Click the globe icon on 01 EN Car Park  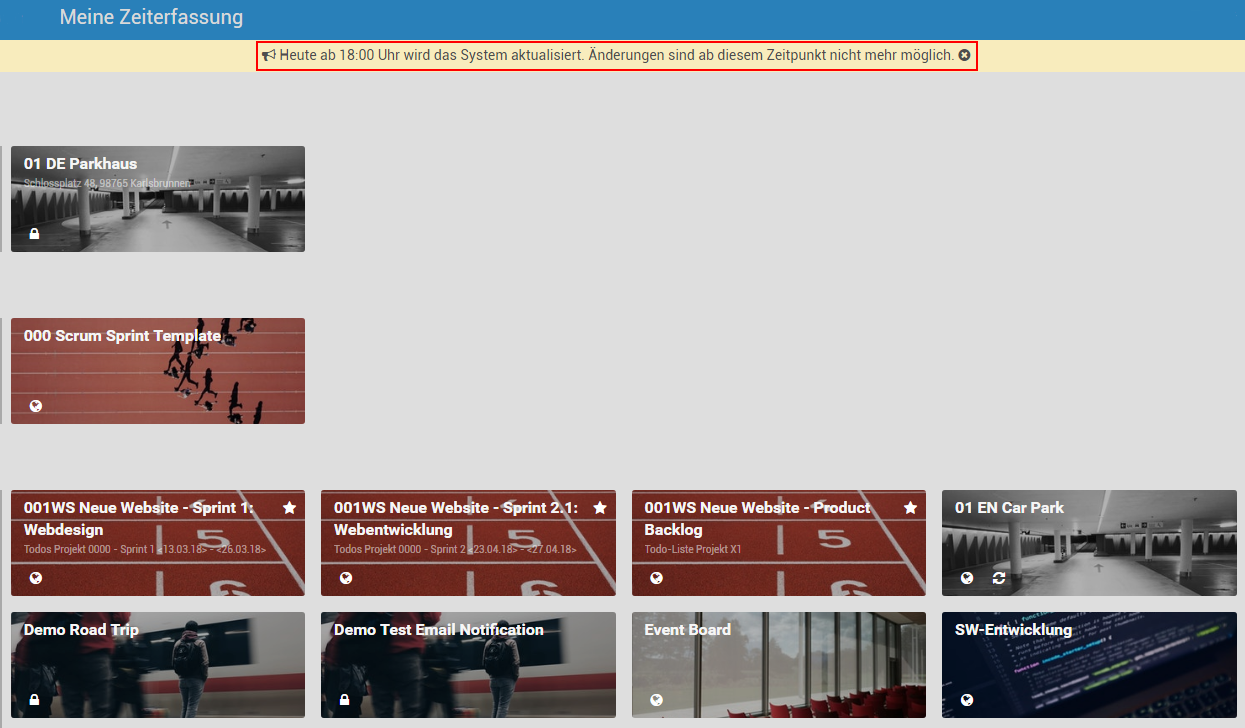[x=967, y=578]
